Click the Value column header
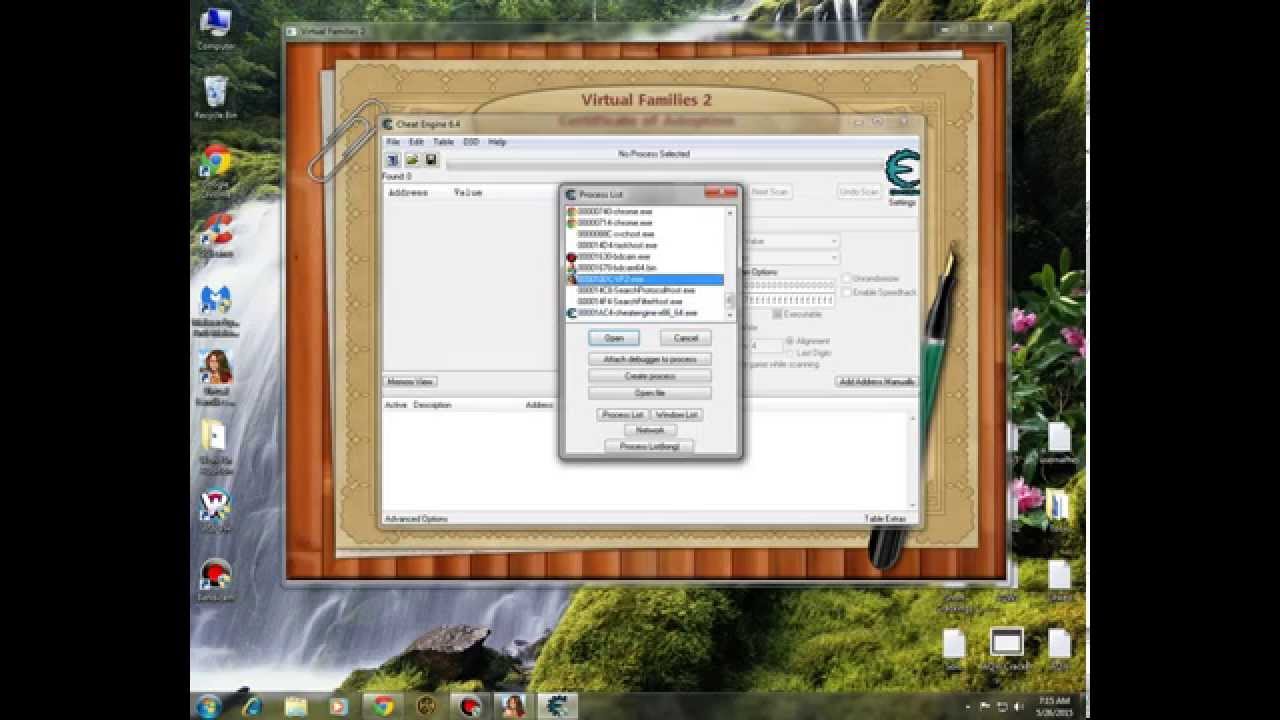Screen dimensions: 1280x720 [467, 192]
